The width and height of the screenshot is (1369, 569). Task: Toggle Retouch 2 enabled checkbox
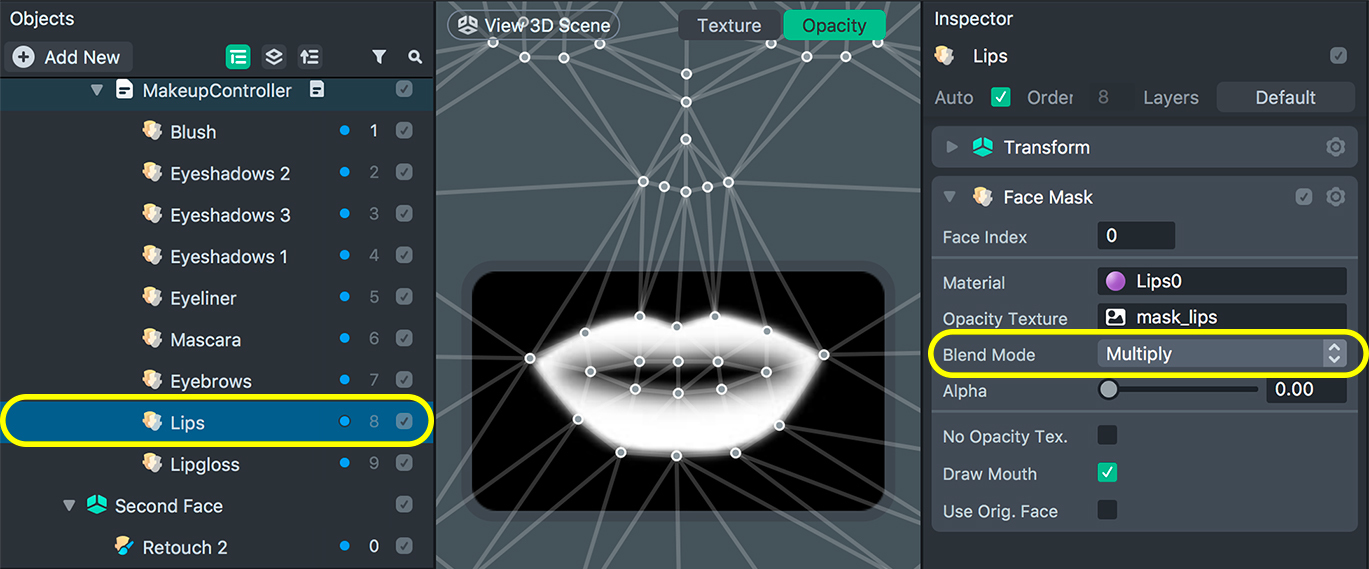404,546
